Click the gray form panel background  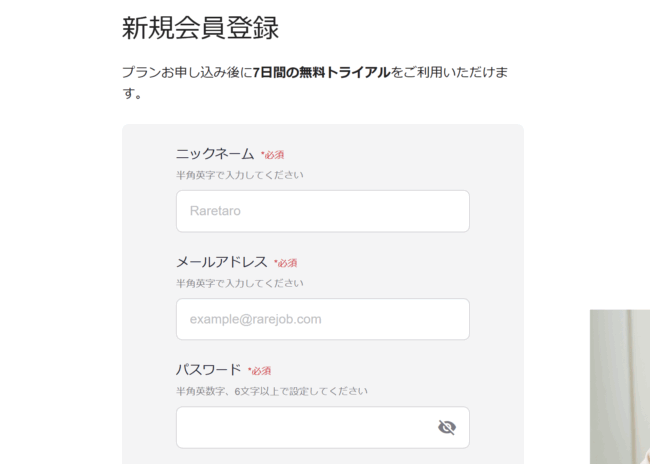148,300
